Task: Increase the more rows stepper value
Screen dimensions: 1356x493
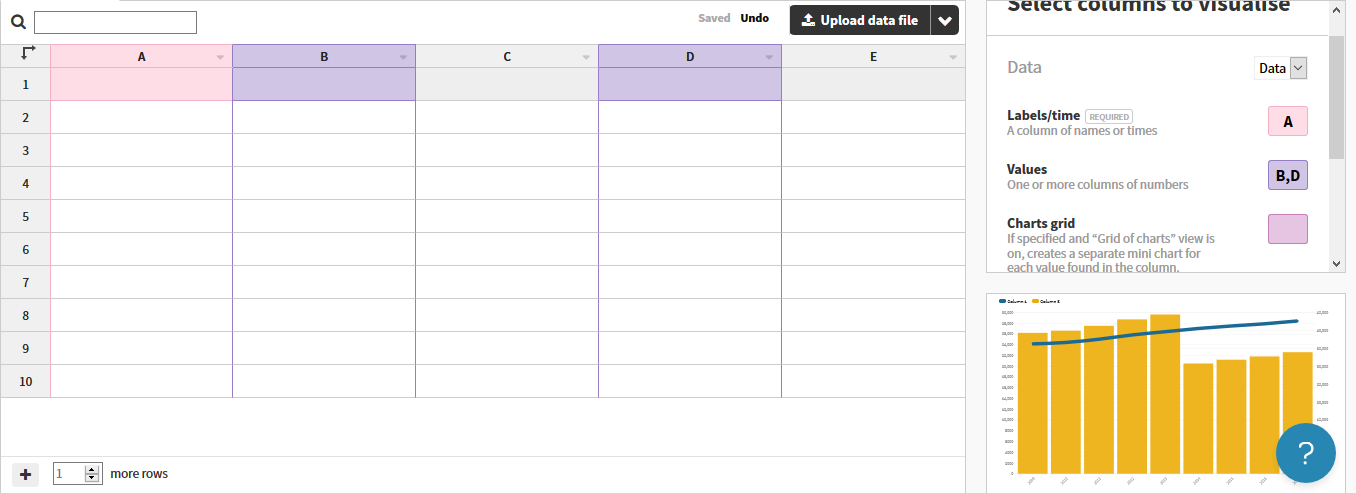Action: [93, 469]
